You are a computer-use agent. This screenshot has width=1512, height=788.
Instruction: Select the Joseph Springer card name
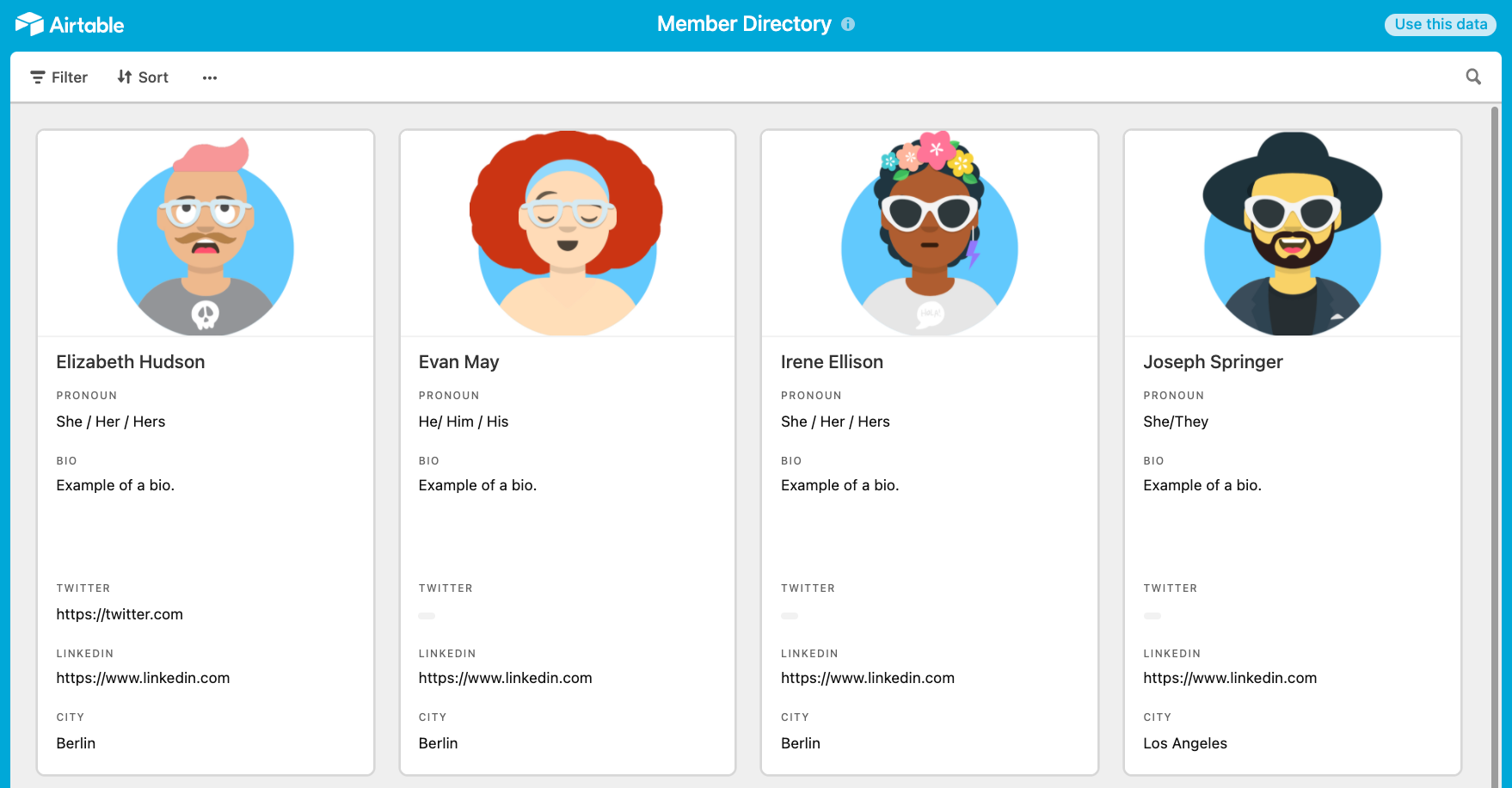pyautogui.click(x=1213, y=362)
